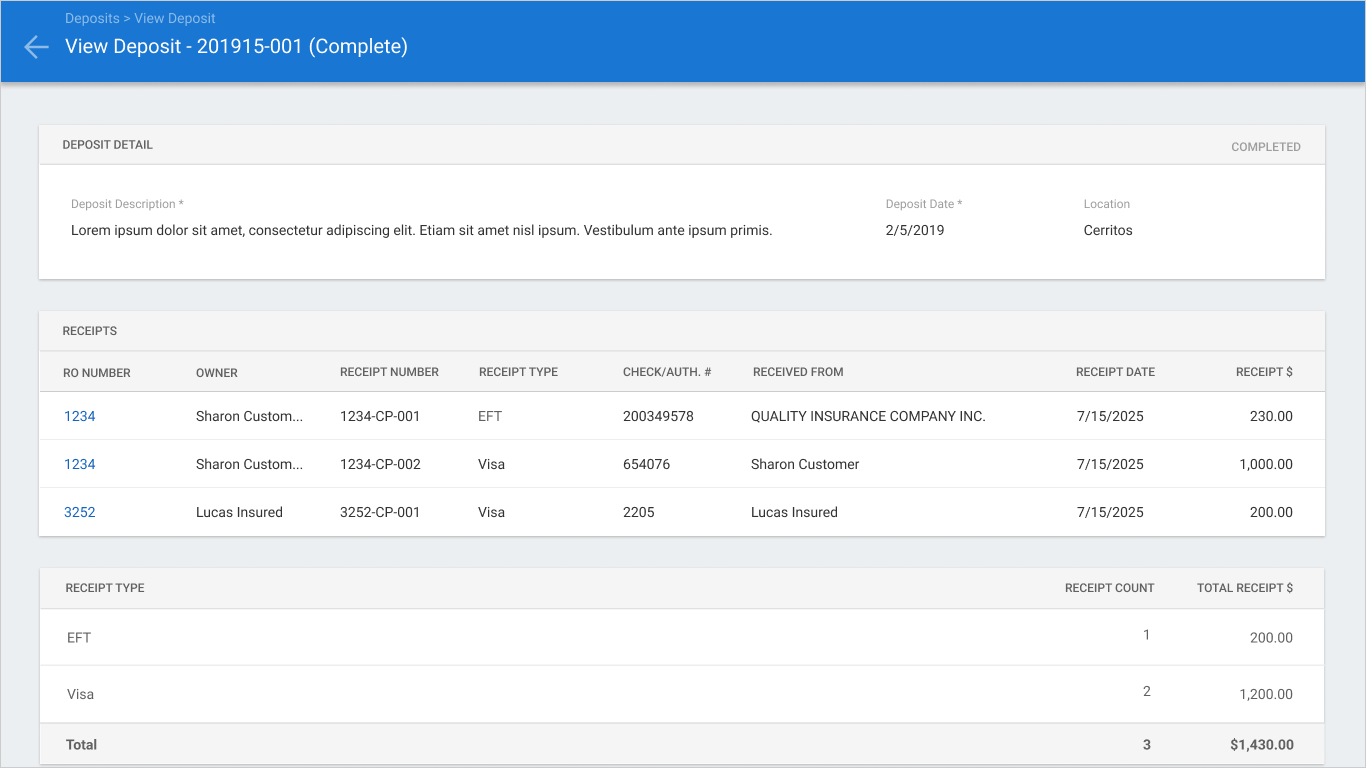Select the QUALITY INSURANCE COMPANY INC. cell
The height and width of the screenshot is (768, 1366).
pyautogui.click(x=868, y=416)
